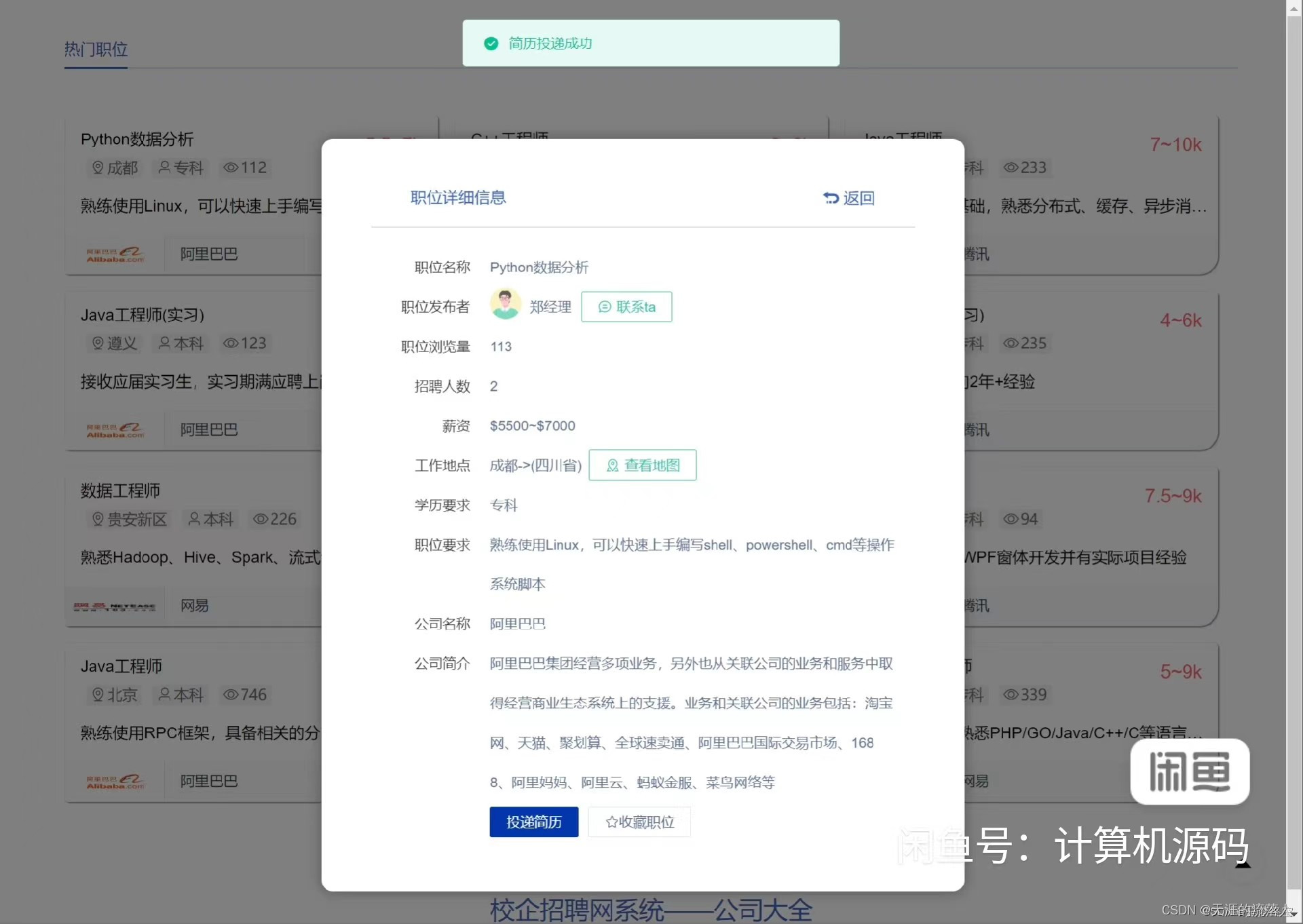Click the 闲鱼 floating logo badge
This screenshot has width=1303, height=924.
click(x=1189, y=771)
